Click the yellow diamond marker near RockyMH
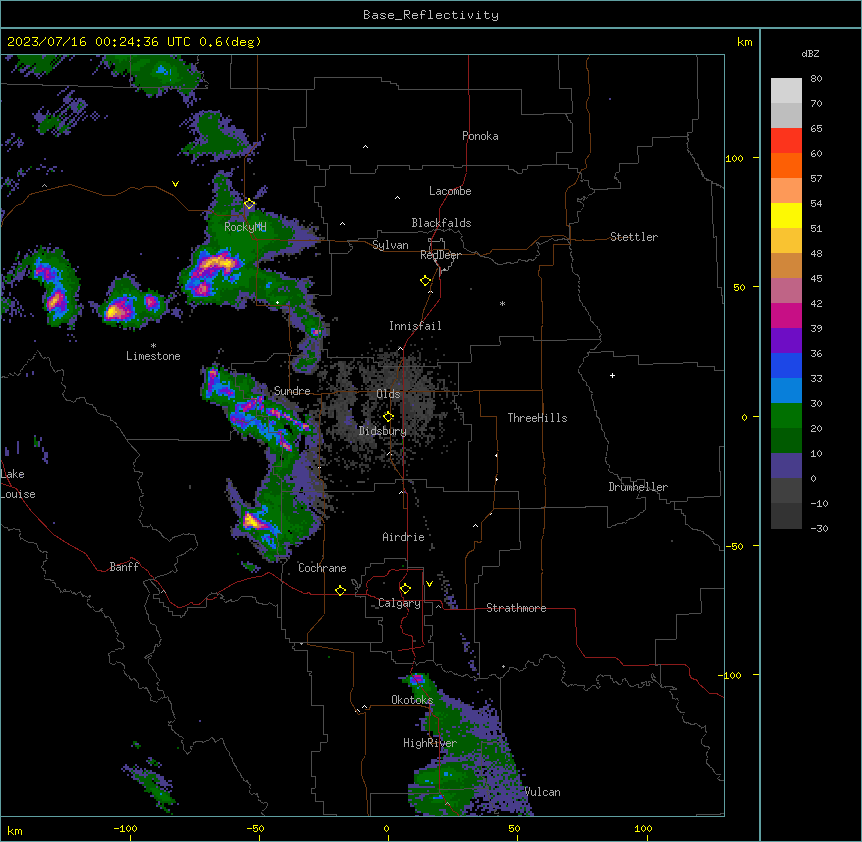The height and width of the screenshot is (842, 862). (250, 204)
